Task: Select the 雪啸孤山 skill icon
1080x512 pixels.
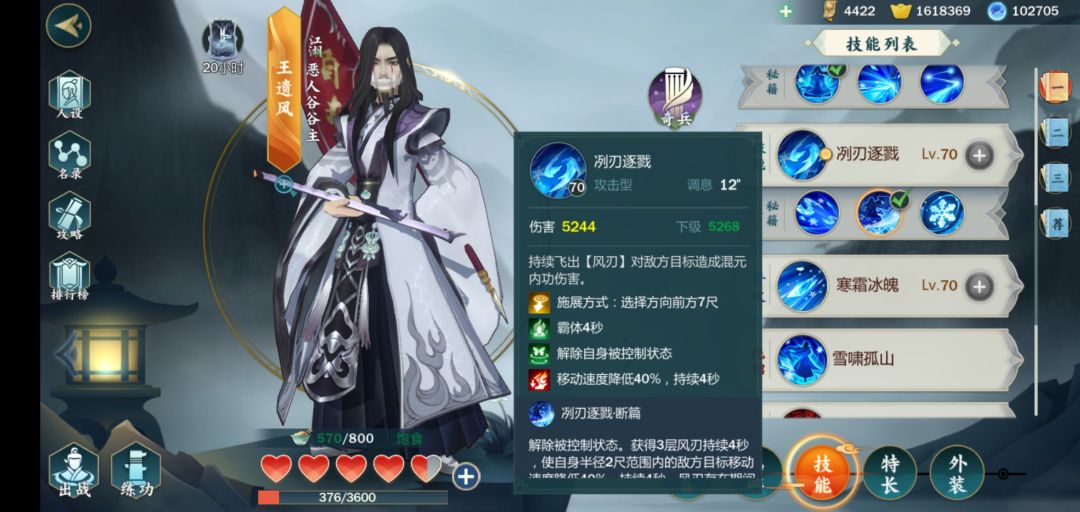Action: tap(802, 359)
